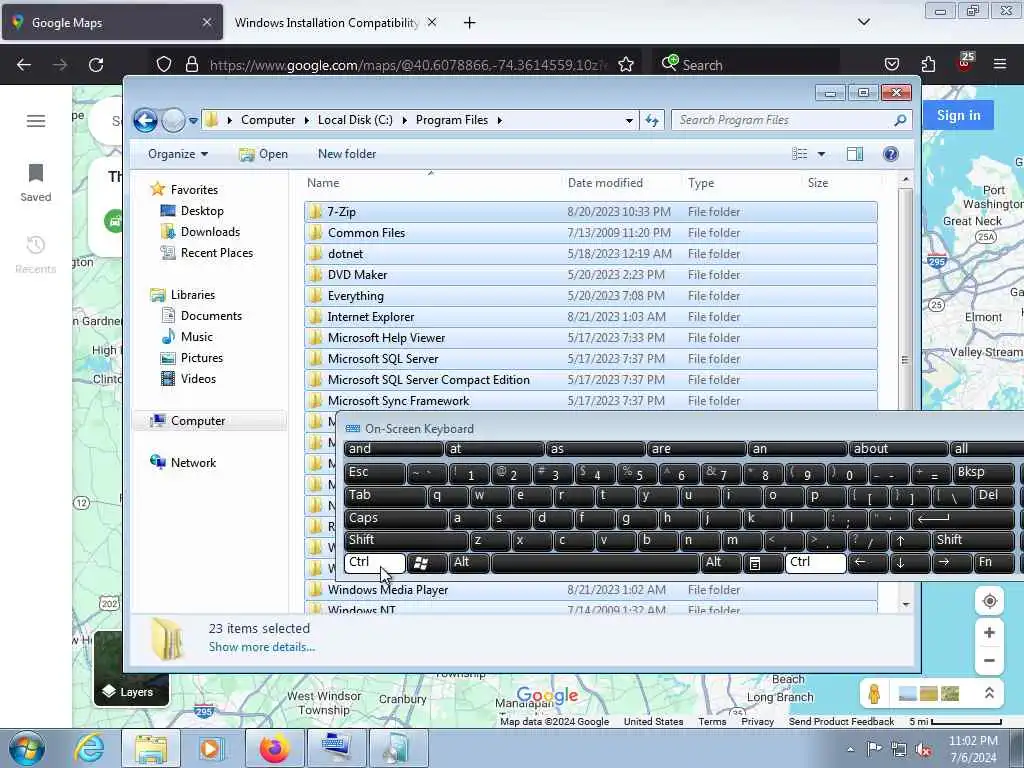
Task: Reload the Google Maps page
Action: tap(96, 65)
